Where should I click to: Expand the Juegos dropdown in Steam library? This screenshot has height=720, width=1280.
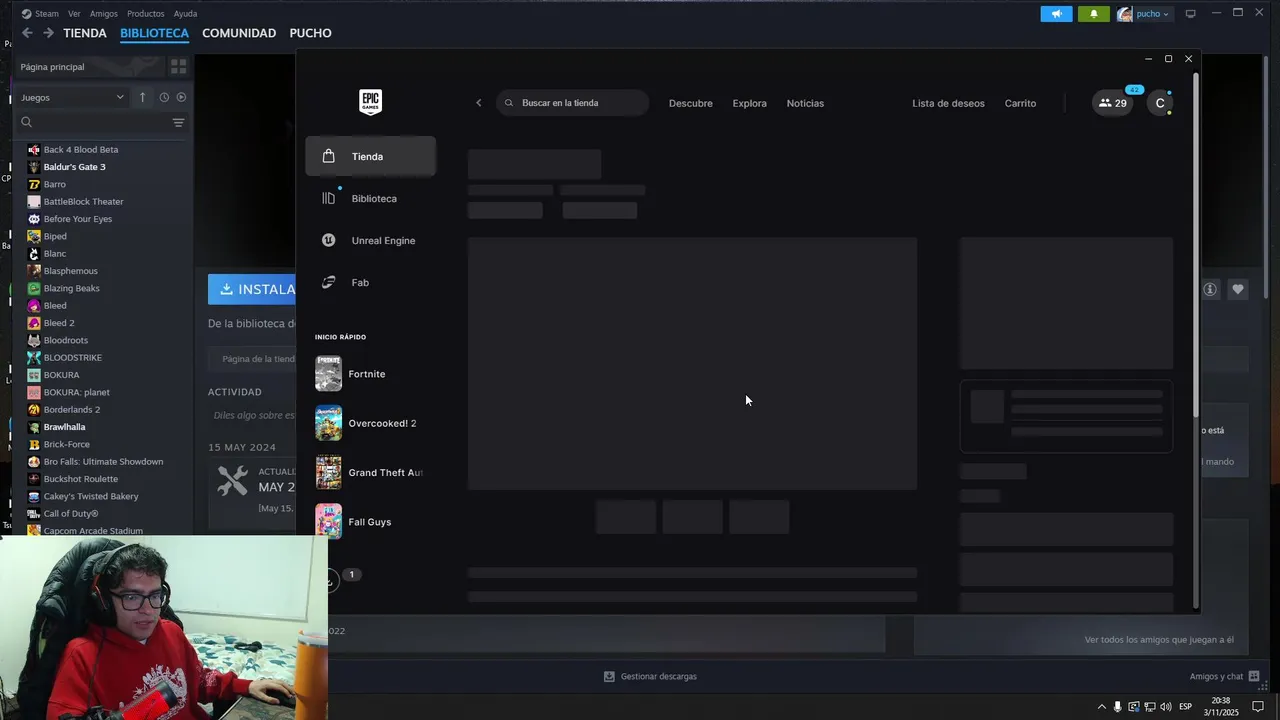72,97
